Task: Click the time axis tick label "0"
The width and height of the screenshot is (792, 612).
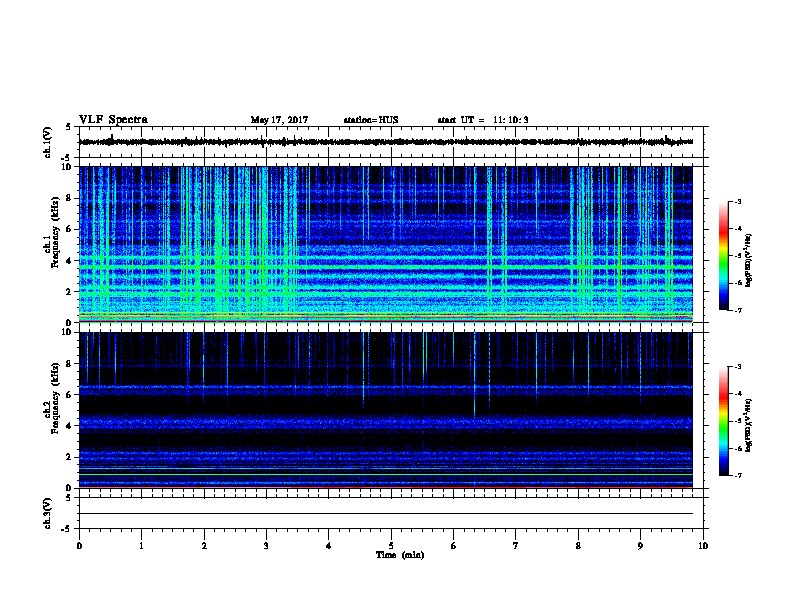Action: click(x=79, y=546)
